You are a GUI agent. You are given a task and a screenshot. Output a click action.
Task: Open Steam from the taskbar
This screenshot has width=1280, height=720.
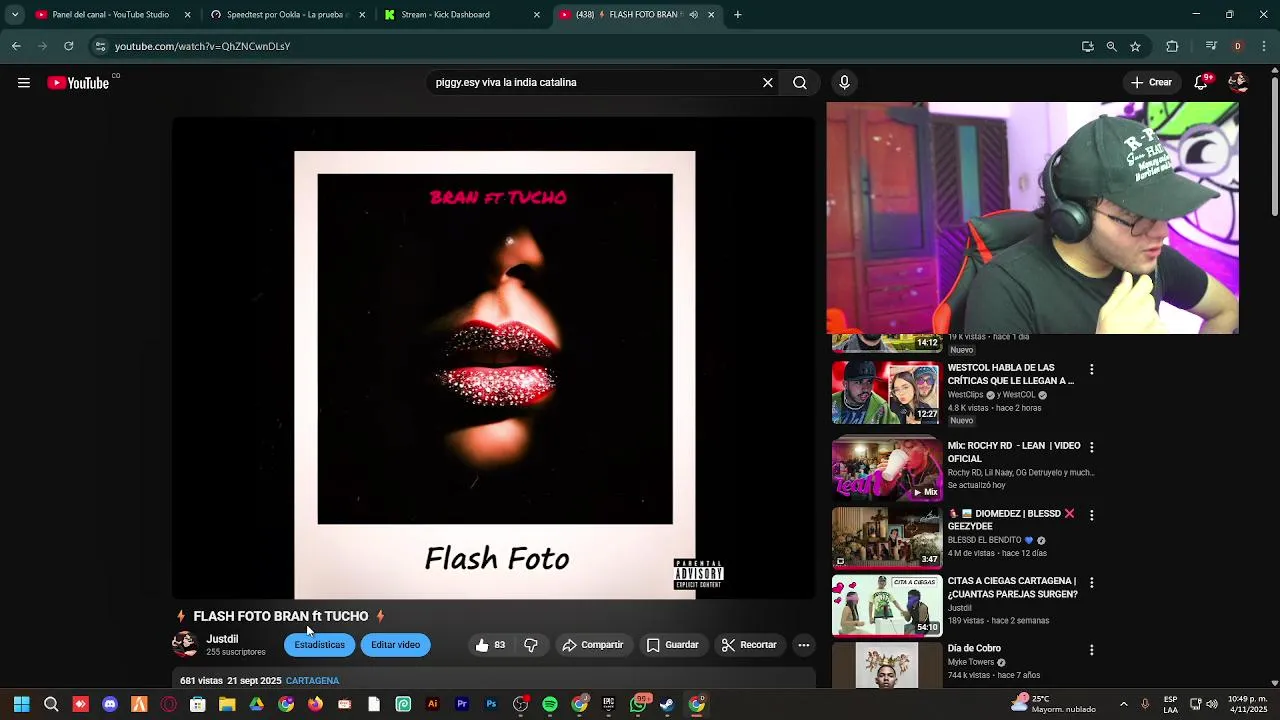(667, 704)
